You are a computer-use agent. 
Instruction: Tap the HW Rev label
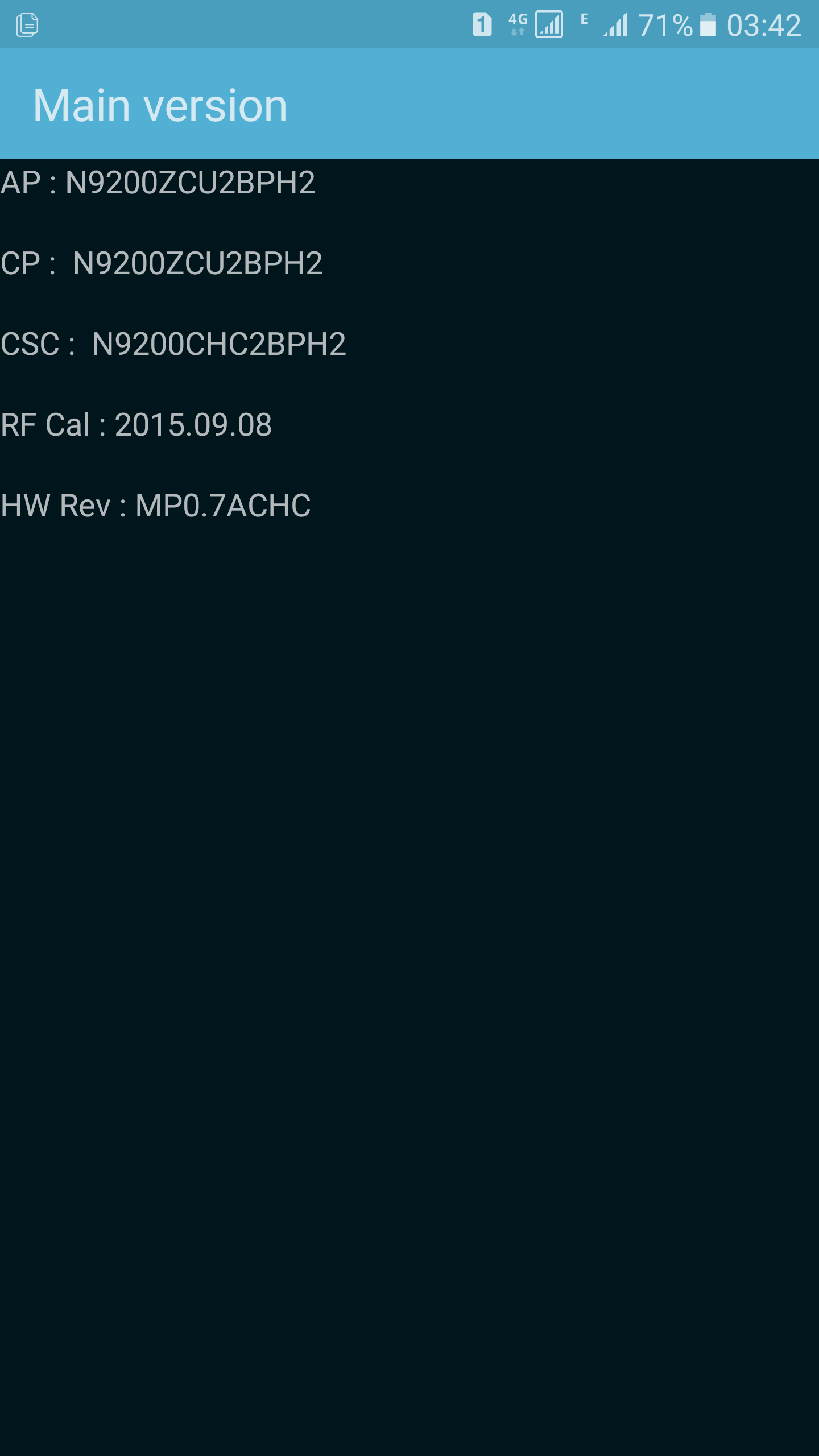[56, 506]
